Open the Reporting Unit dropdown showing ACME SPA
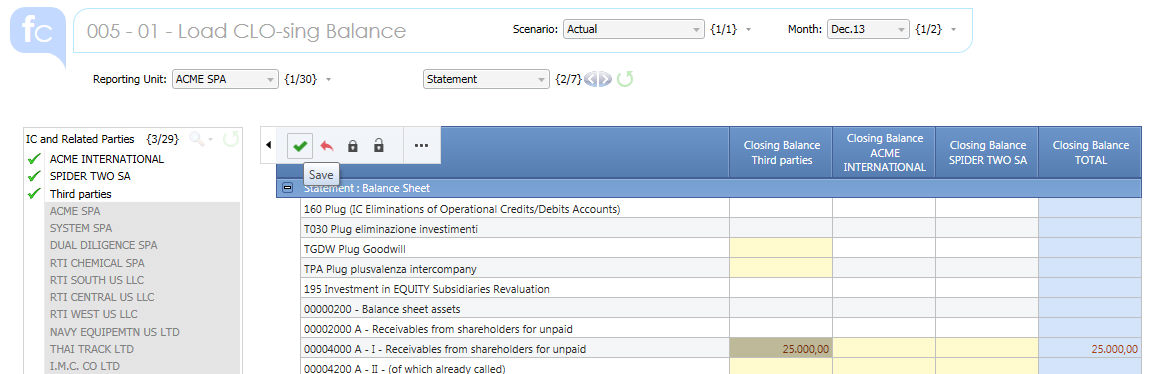1153x374 pixels. pyautogui.click(x=225, y=79)
